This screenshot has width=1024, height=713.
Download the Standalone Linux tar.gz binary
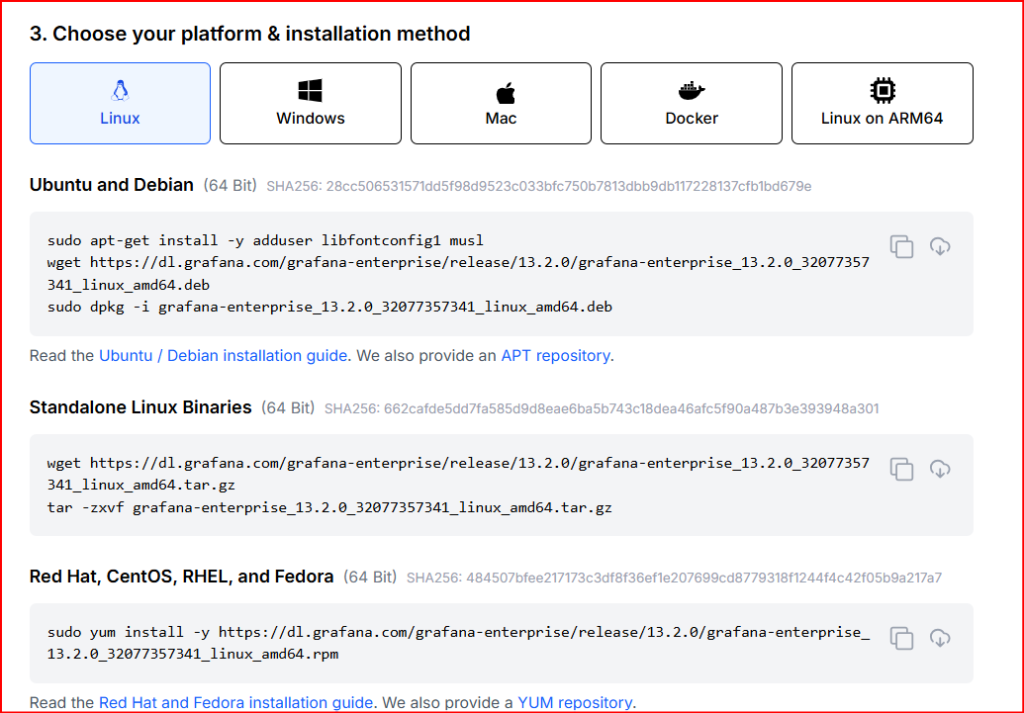click(940, 469)
